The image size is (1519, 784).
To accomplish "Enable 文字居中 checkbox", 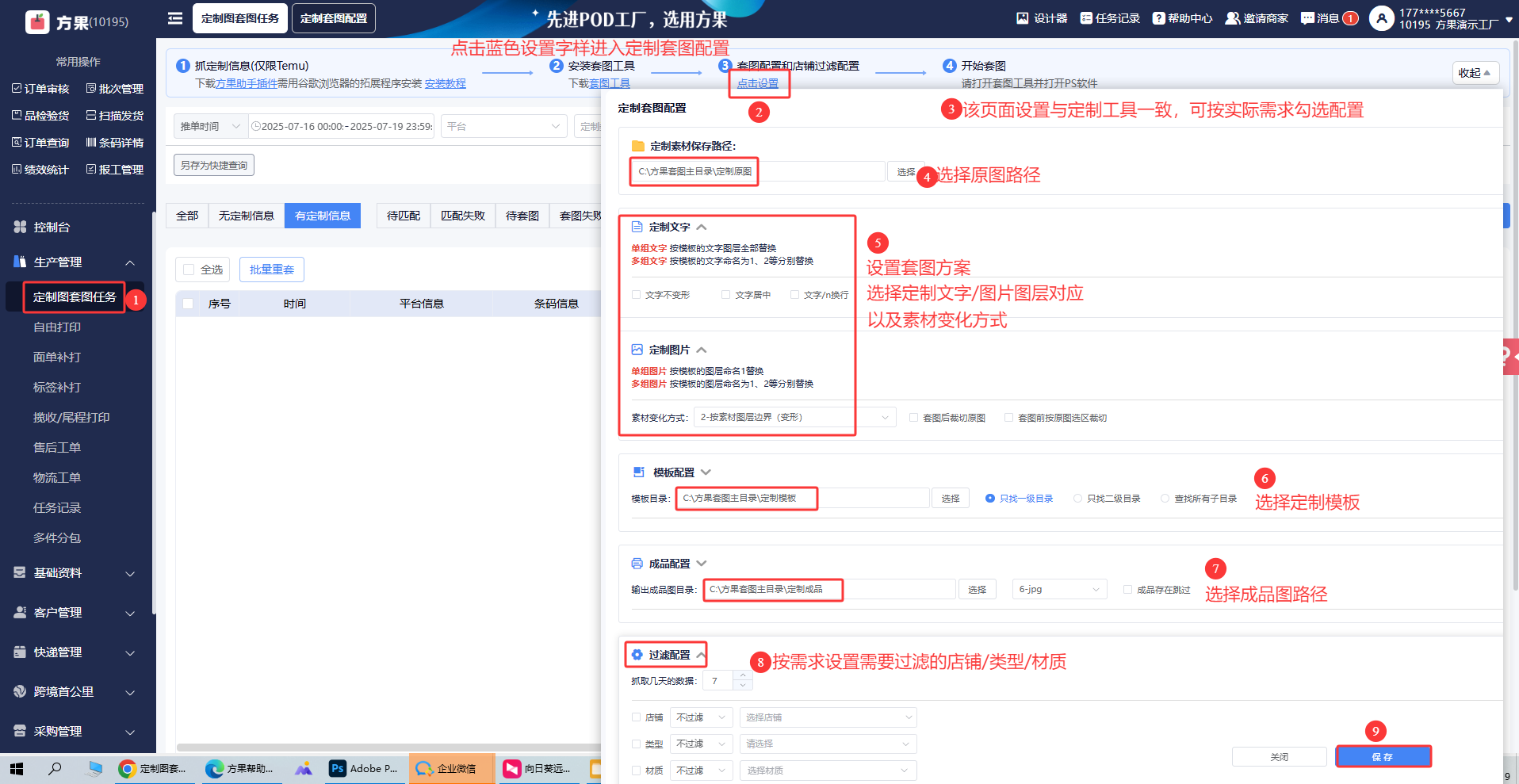I will (725, 295).
